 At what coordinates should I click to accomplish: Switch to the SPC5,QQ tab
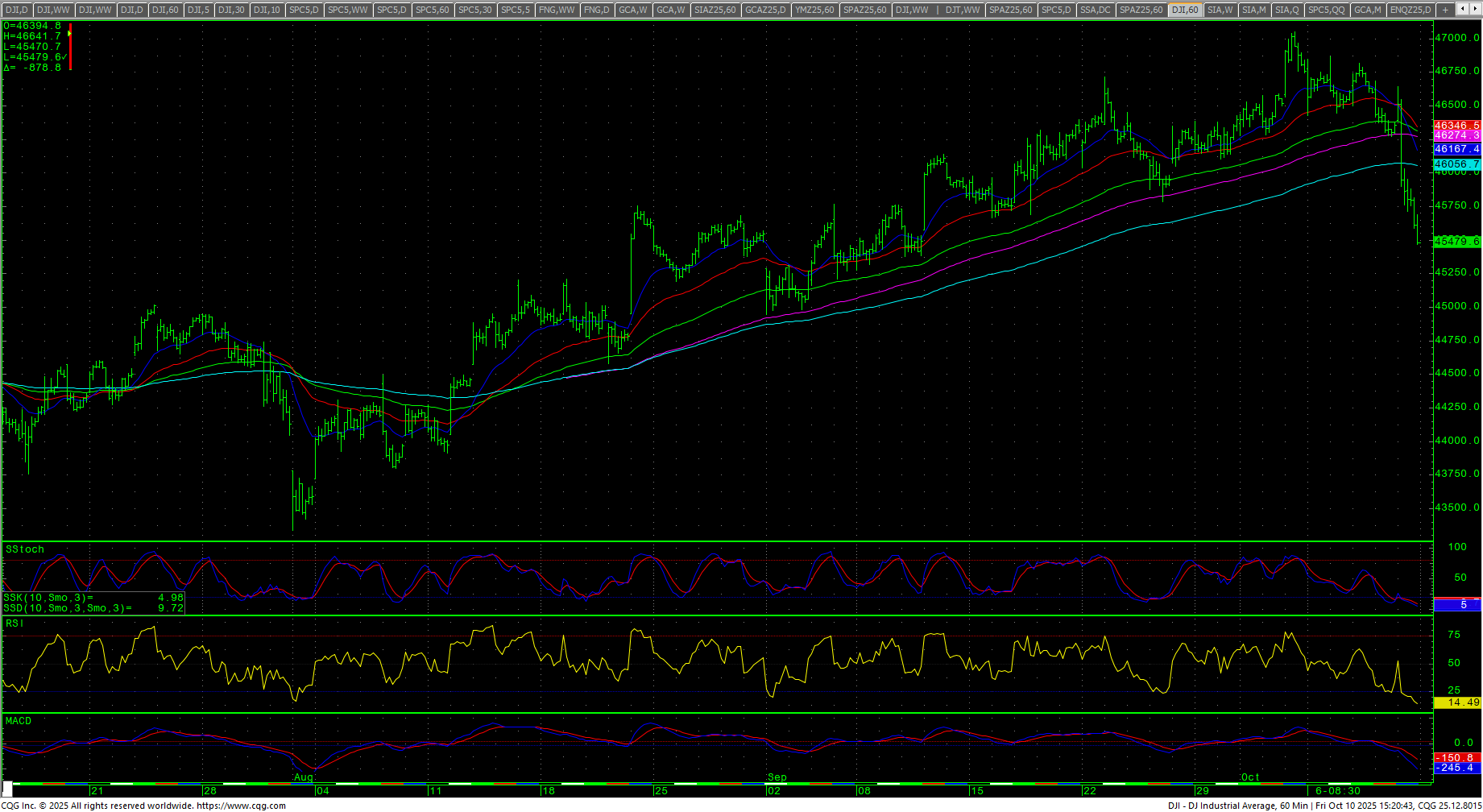pyautogui.click(x=1326, y=10)
